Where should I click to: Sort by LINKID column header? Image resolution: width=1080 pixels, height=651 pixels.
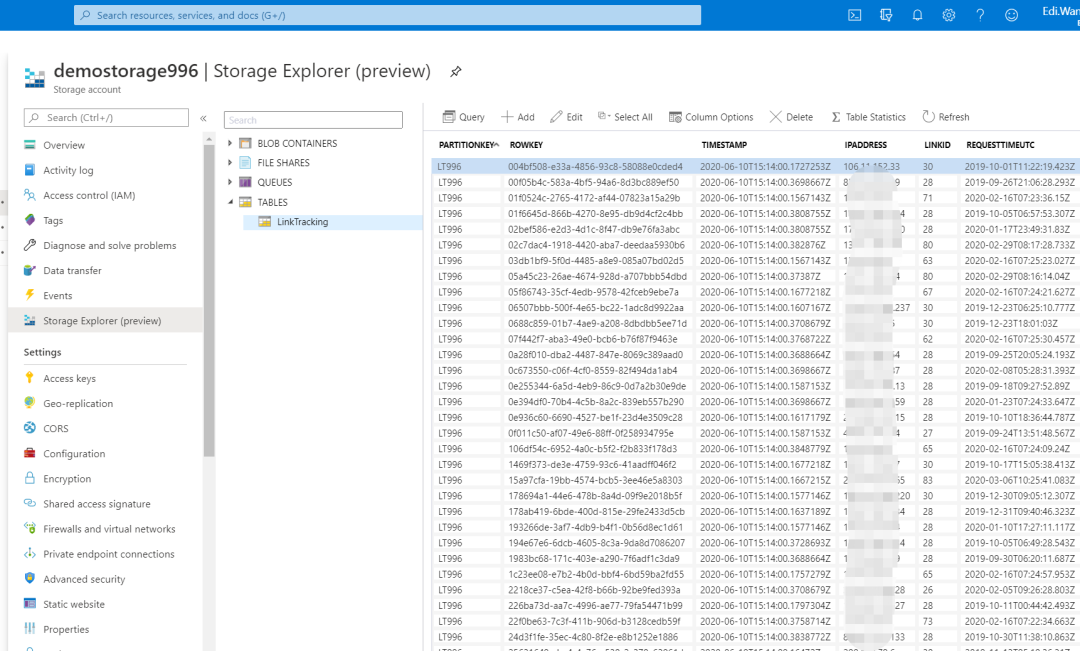(937, 145)
